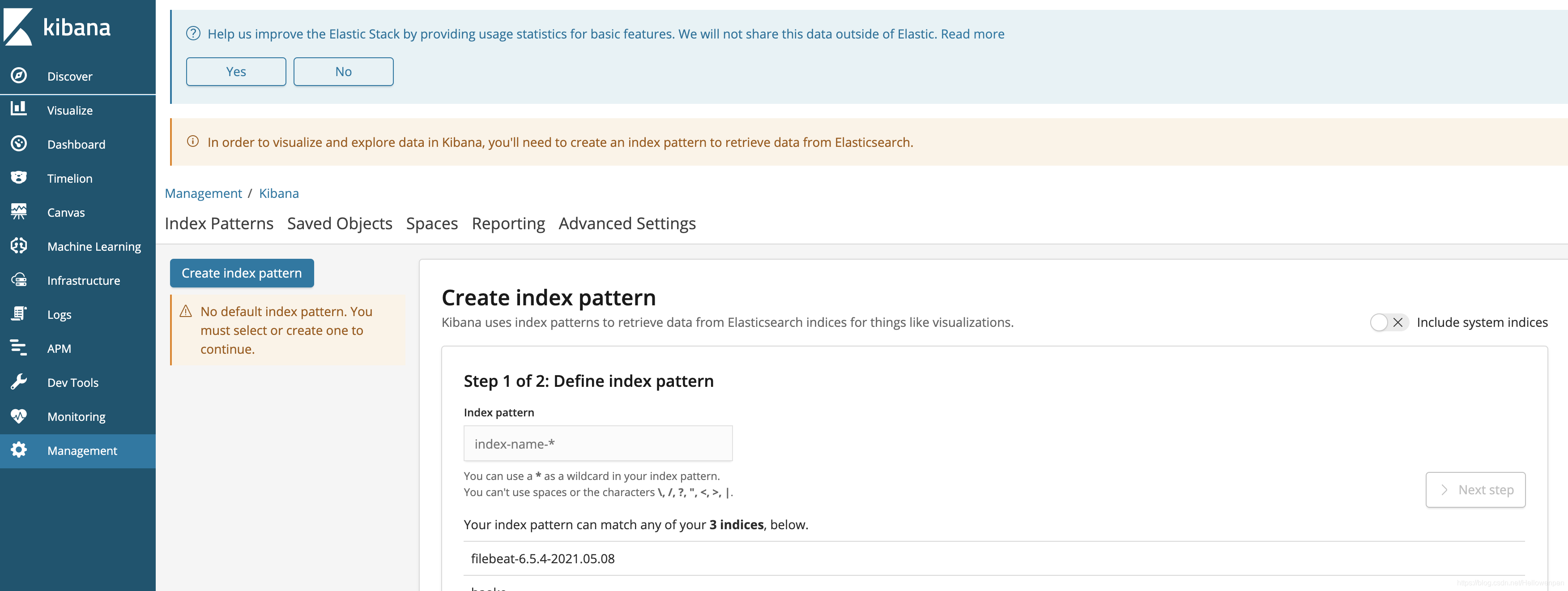Open Dev Tools via its wrench icon
This screenshot has height=591, width=1568.
pos(19,382)
